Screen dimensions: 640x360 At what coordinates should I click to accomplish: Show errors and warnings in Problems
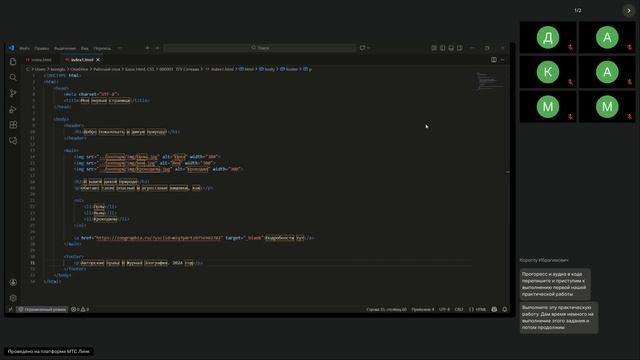click(80, 309)
